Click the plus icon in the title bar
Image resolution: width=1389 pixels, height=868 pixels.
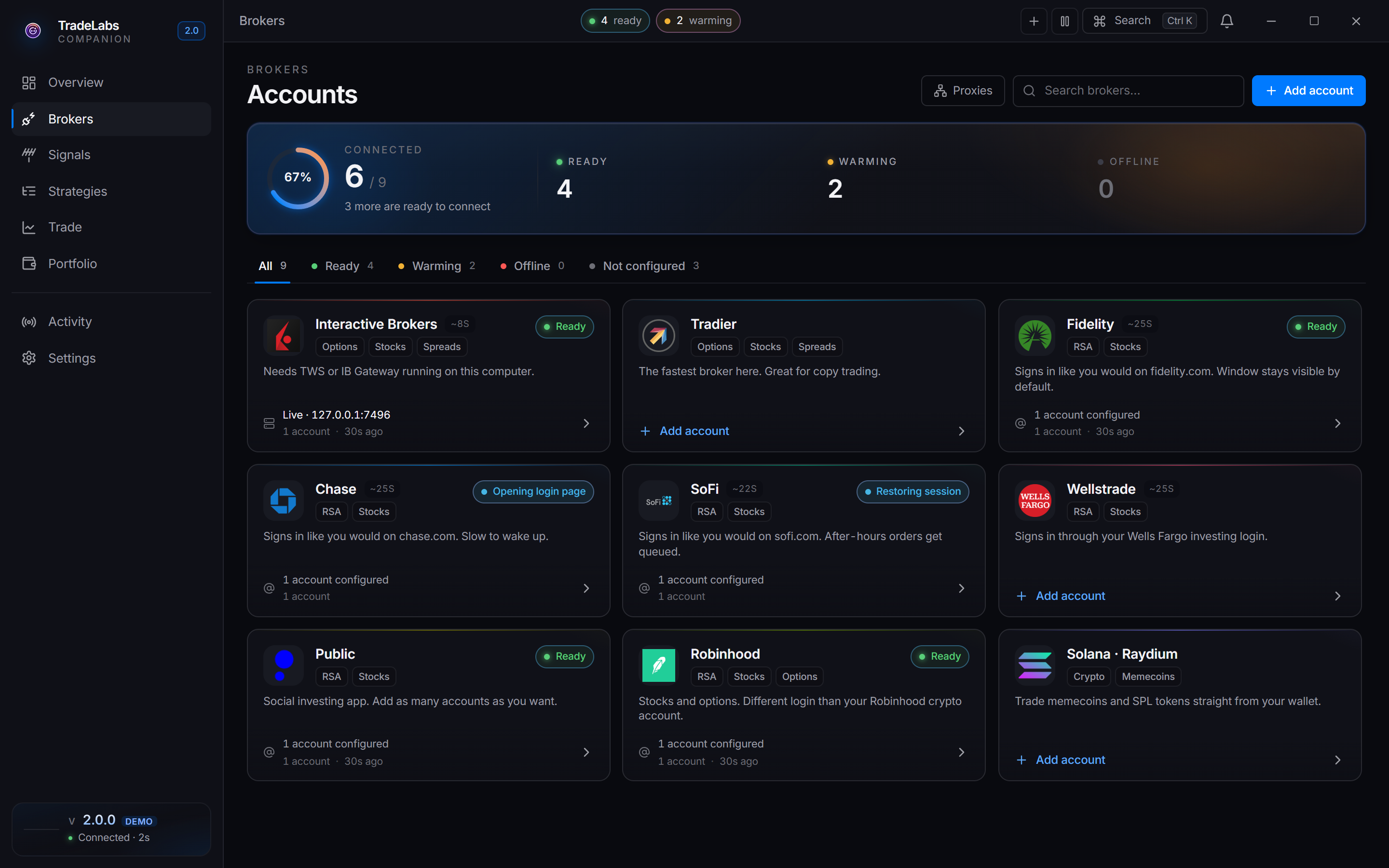(1034, 21)
